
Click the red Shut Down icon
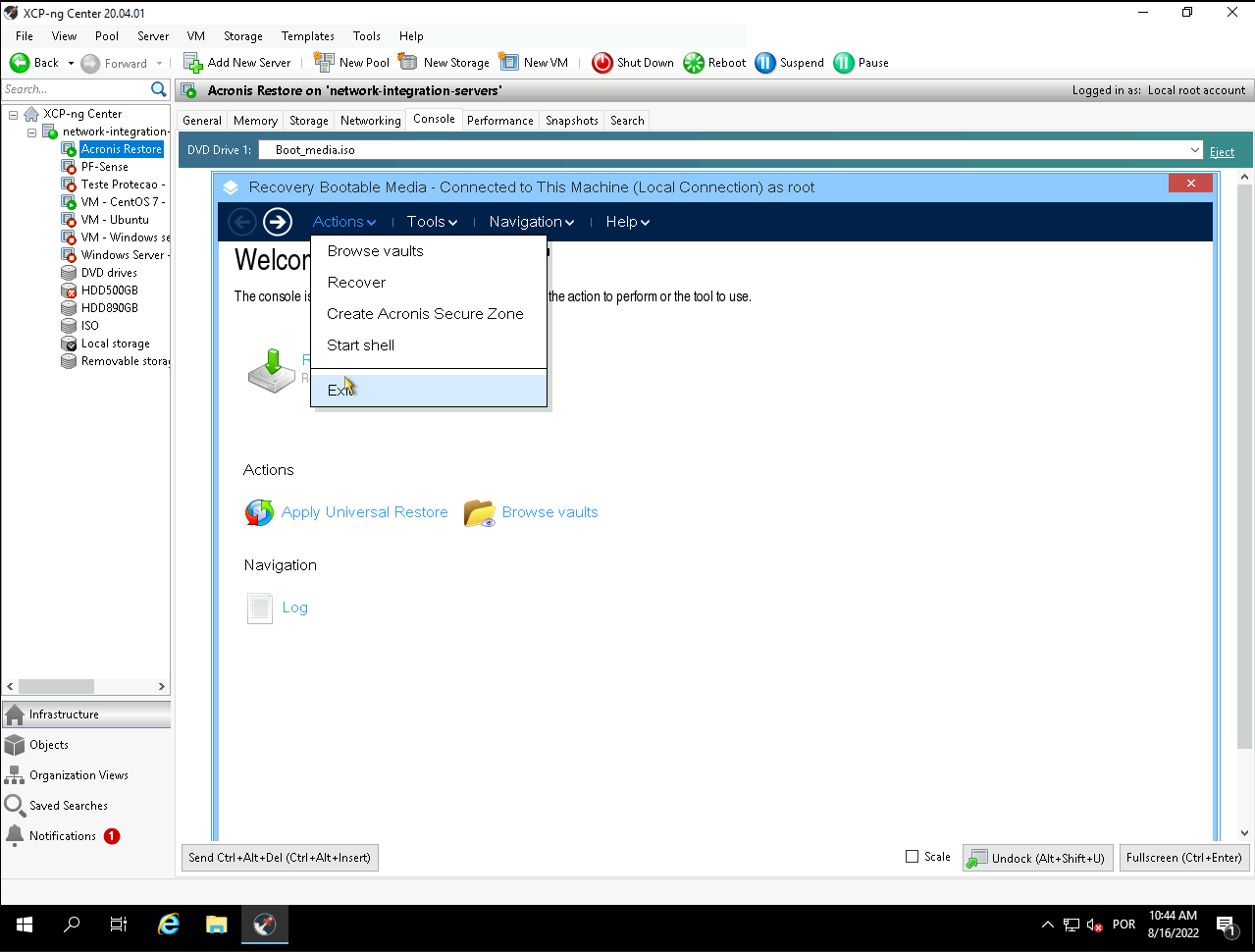pyautogui.click(x=602, y=63)
